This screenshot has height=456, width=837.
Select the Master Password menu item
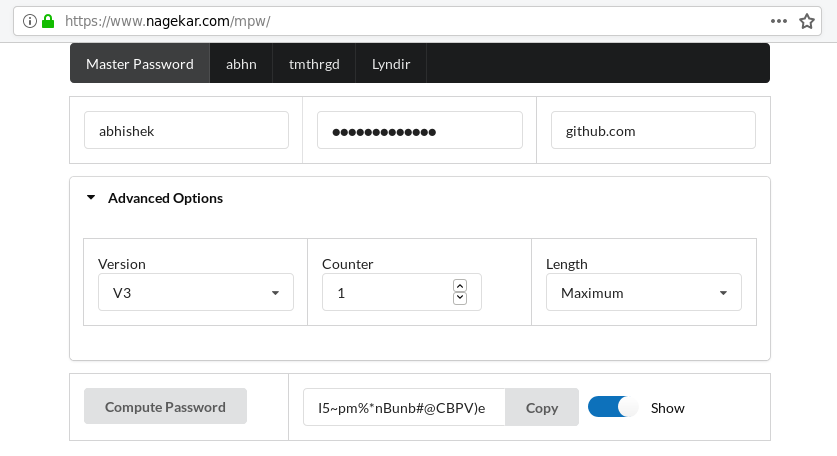click(140, 64)
